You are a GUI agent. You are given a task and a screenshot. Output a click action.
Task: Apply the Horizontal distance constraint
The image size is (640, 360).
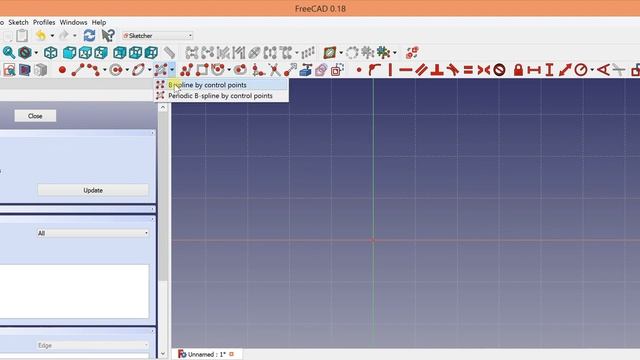pos(534,70)
